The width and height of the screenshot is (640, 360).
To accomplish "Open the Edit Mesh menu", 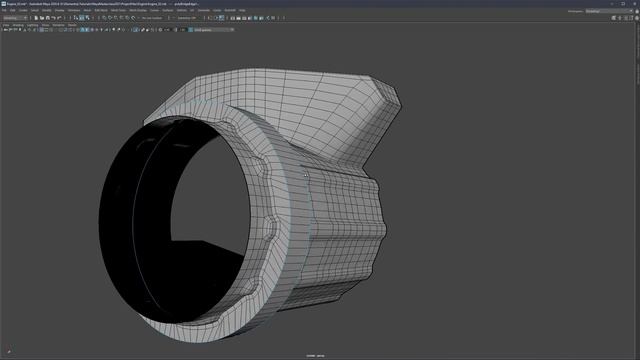I will [x=101, y=10].
